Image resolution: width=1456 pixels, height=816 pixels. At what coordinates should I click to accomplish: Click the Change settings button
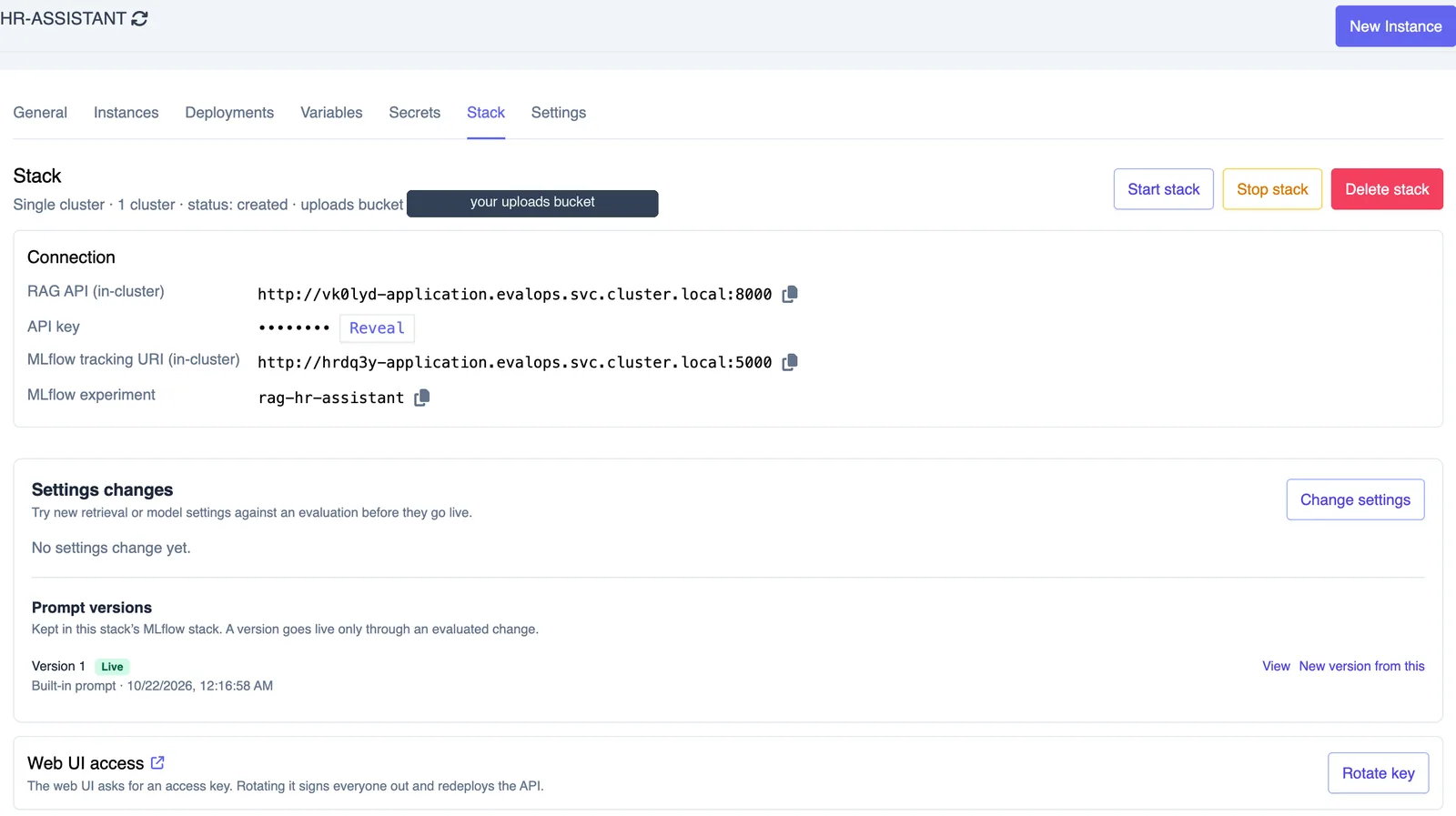pyautogui.click(x=1355, y=499)
